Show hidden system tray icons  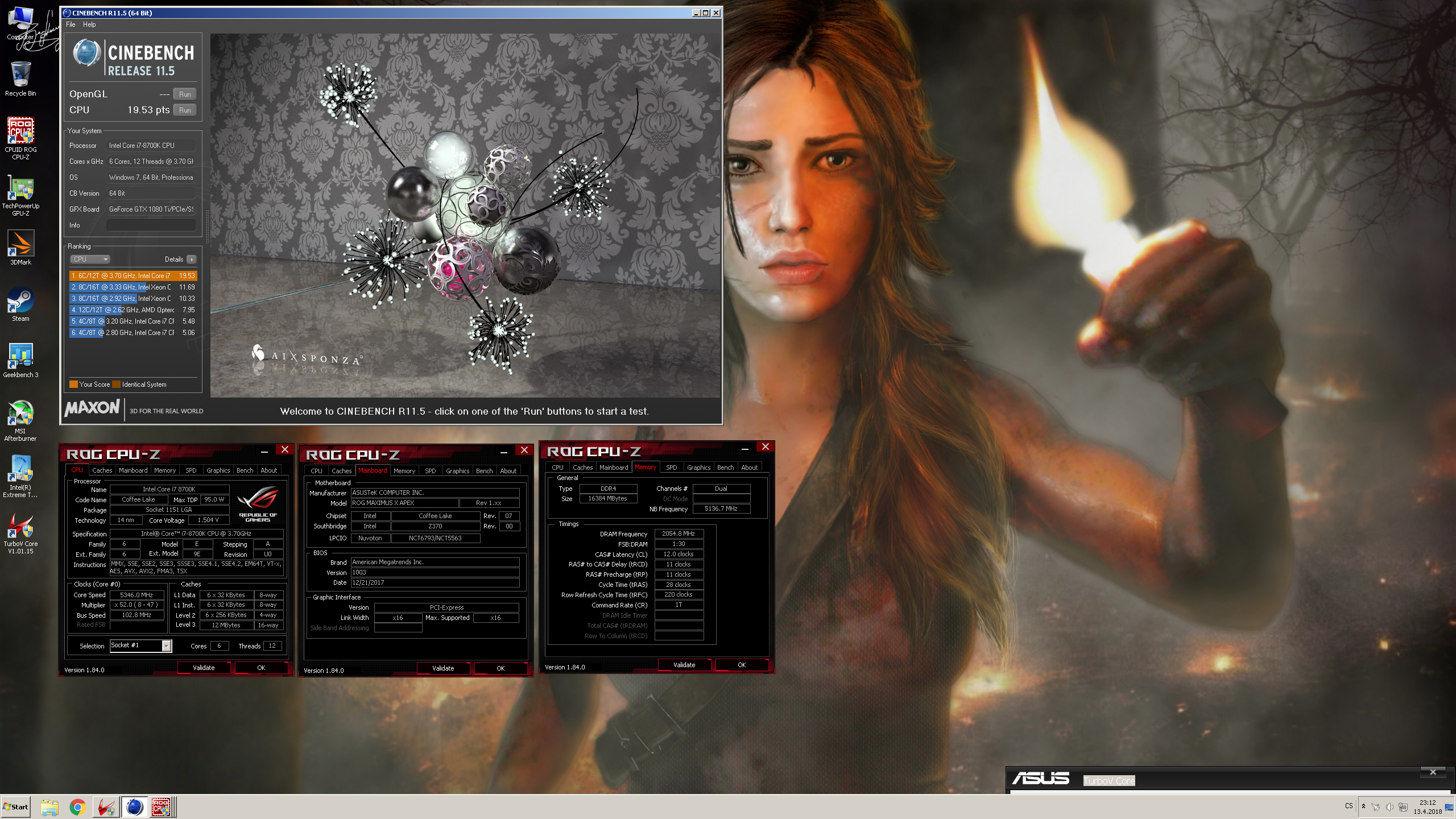1363,806
